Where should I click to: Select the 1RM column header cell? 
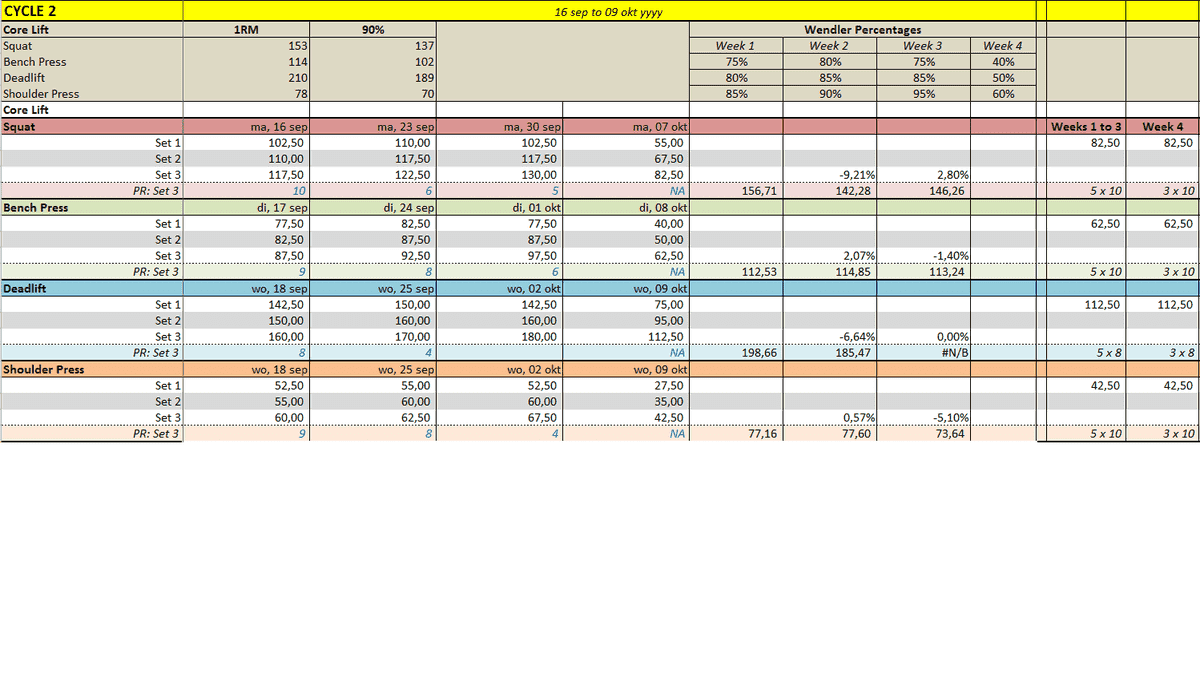[246, 29]
